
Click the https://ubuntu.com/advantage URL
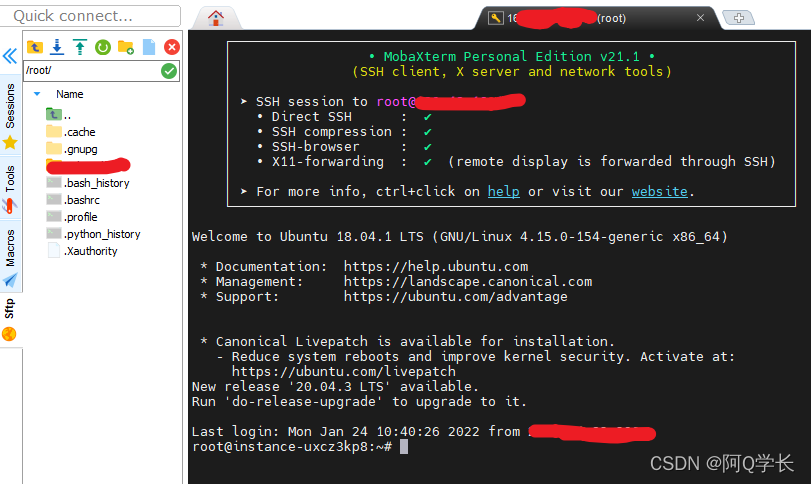(x=456, y=296)
